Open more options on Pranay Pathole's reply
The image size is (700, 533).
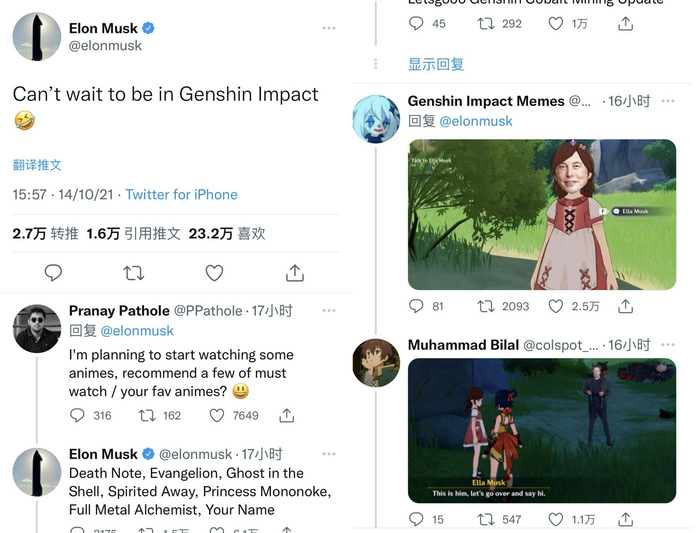(x=329, y=311)
